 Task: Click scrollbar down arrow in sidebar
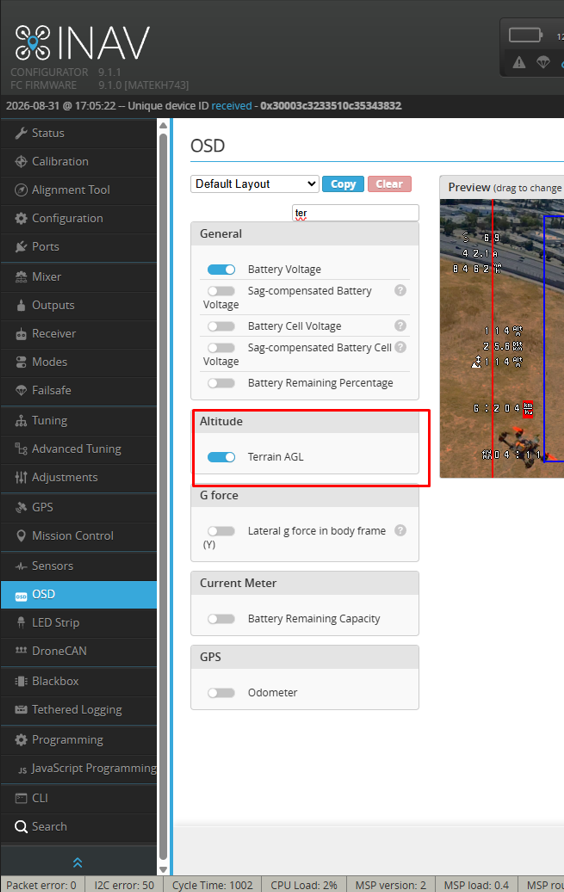[163, 870]
